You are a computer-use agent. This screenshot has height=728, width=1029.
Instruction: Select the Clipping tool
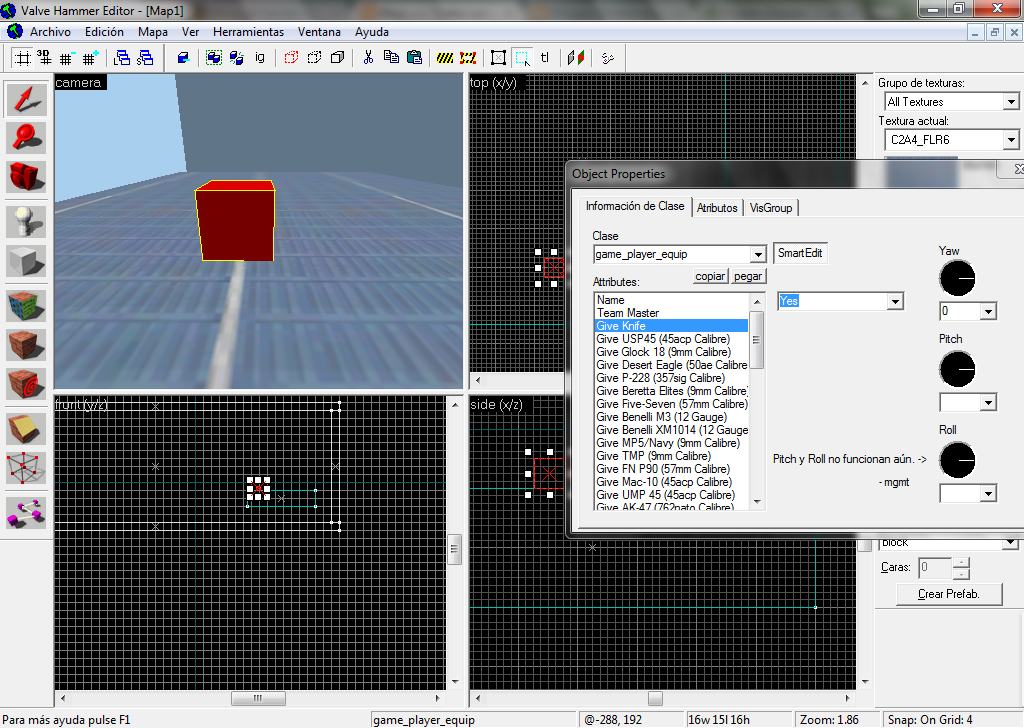click(26, 429)
